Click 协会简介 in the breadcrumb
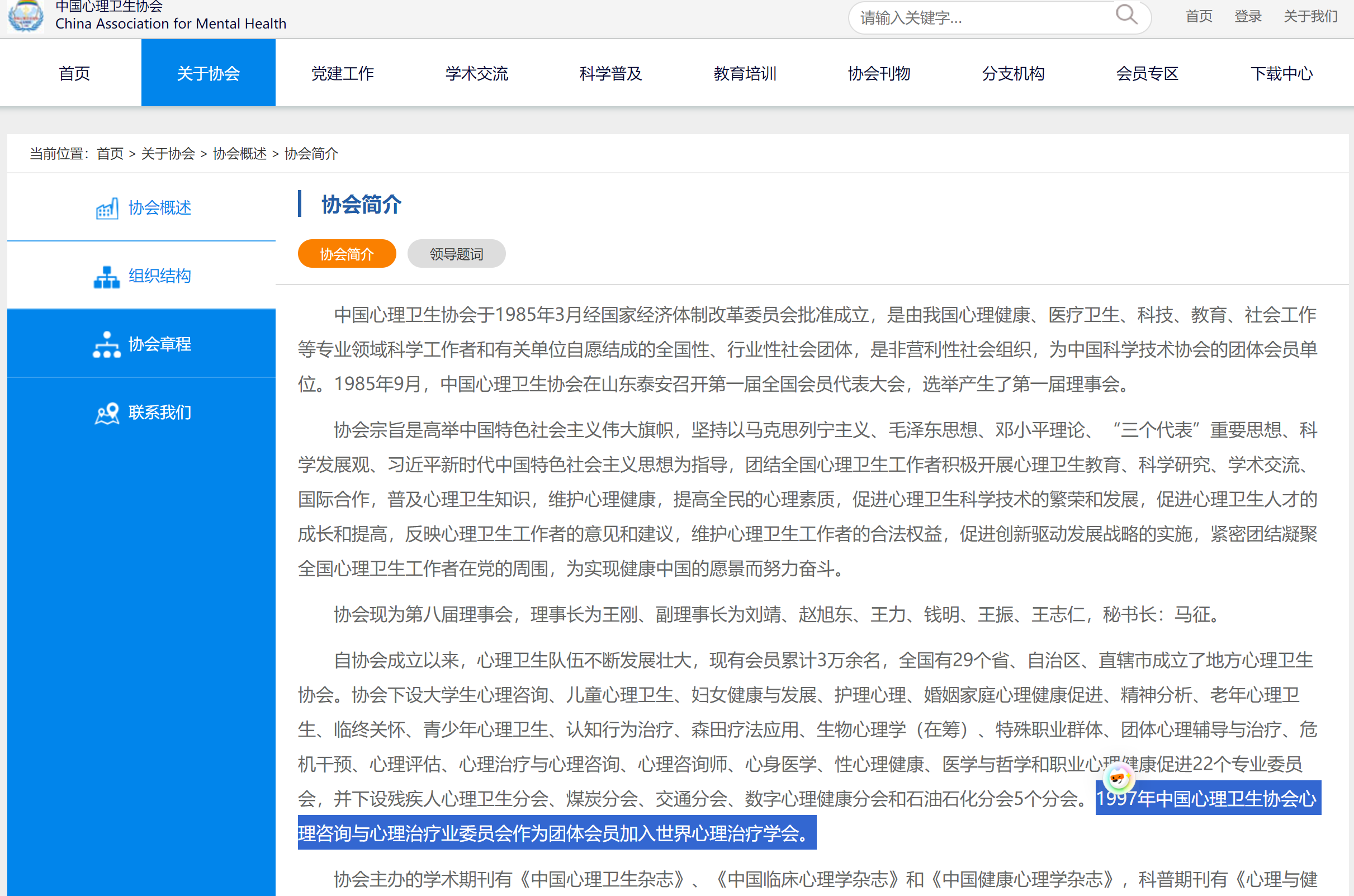Screen dimensions: 1354x896 [x=311, y=154]
